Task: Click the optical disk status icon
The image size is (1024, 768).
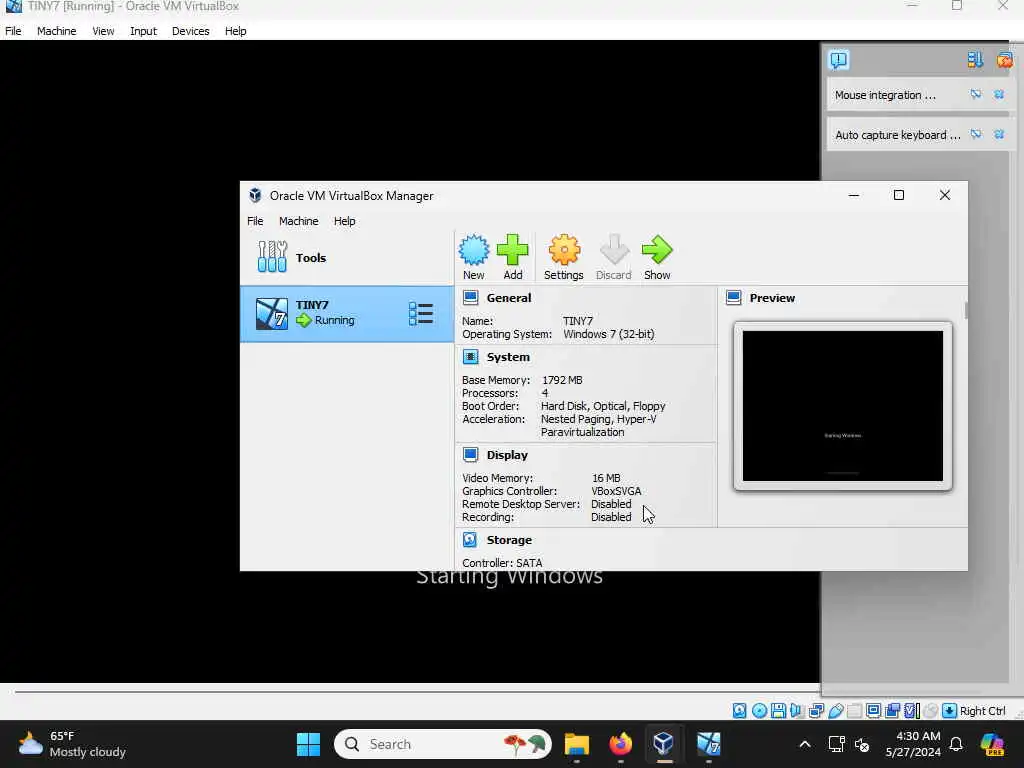Action: coord(760,711)
